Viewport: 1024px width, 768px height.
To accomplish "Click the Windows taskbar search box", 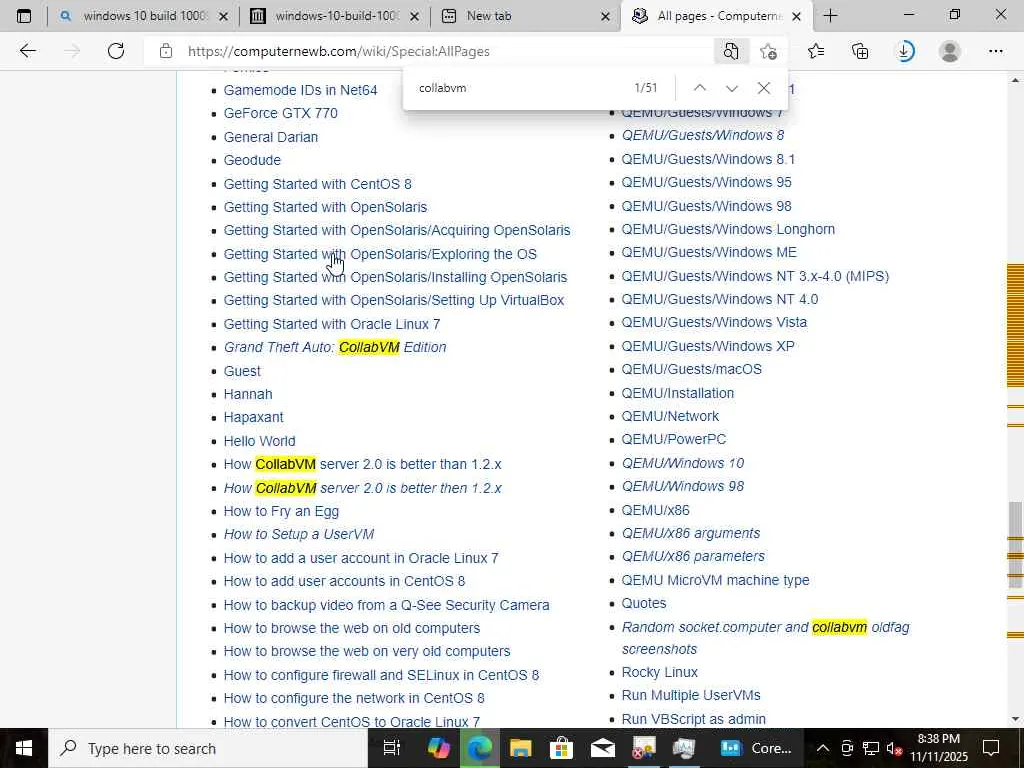I will click(x=208, y=748).
